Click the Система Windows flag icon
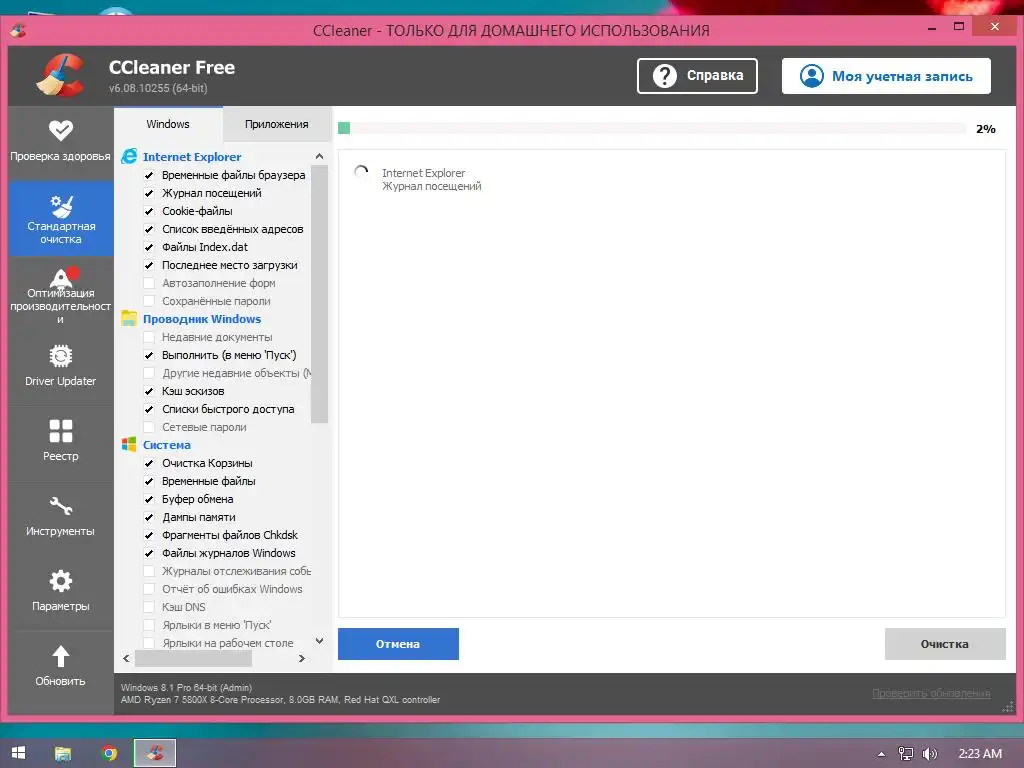The width and height of the screenshot is (1024, 768). pos(129,445)
